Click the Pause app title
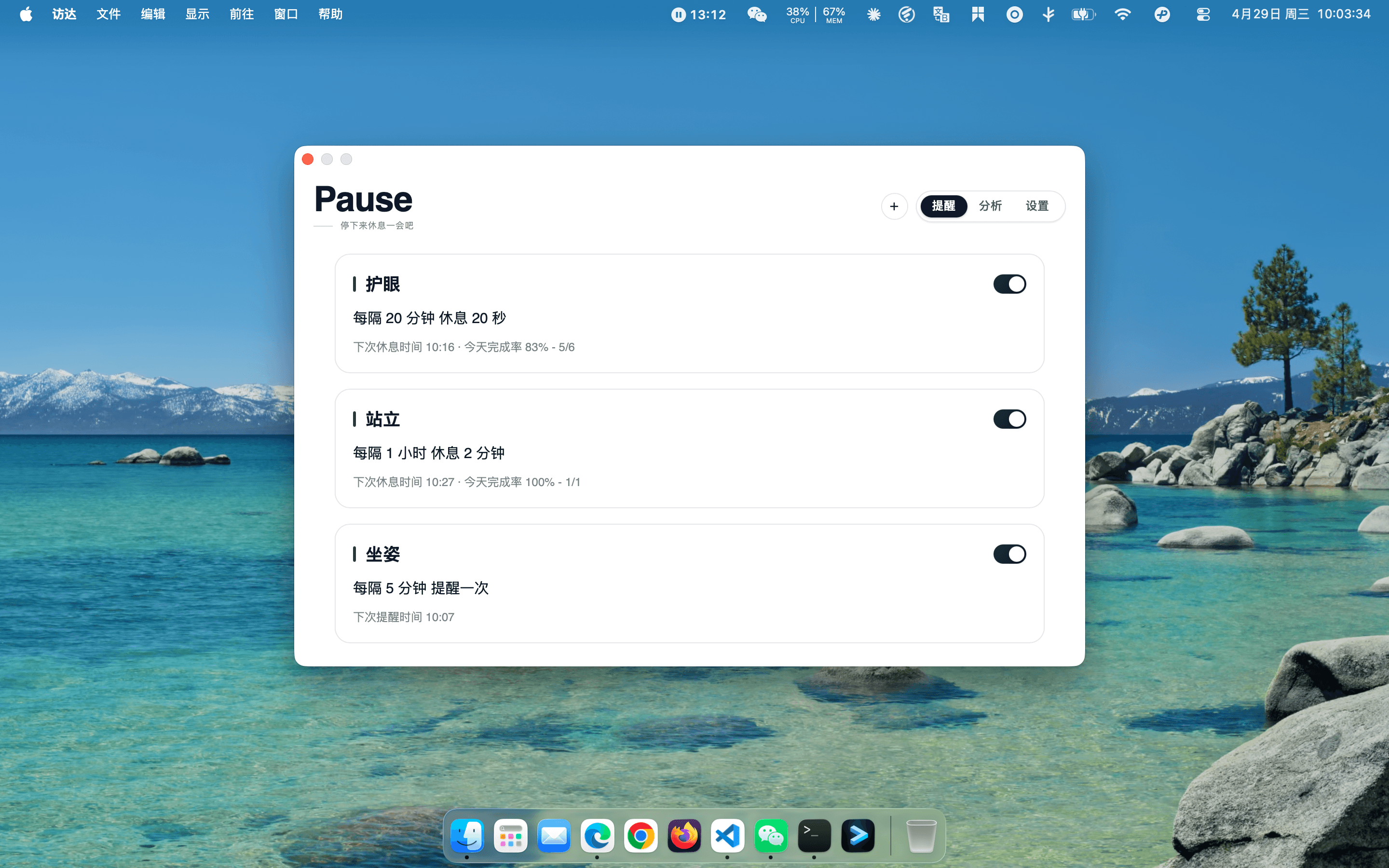 click(x=363, y=199)
